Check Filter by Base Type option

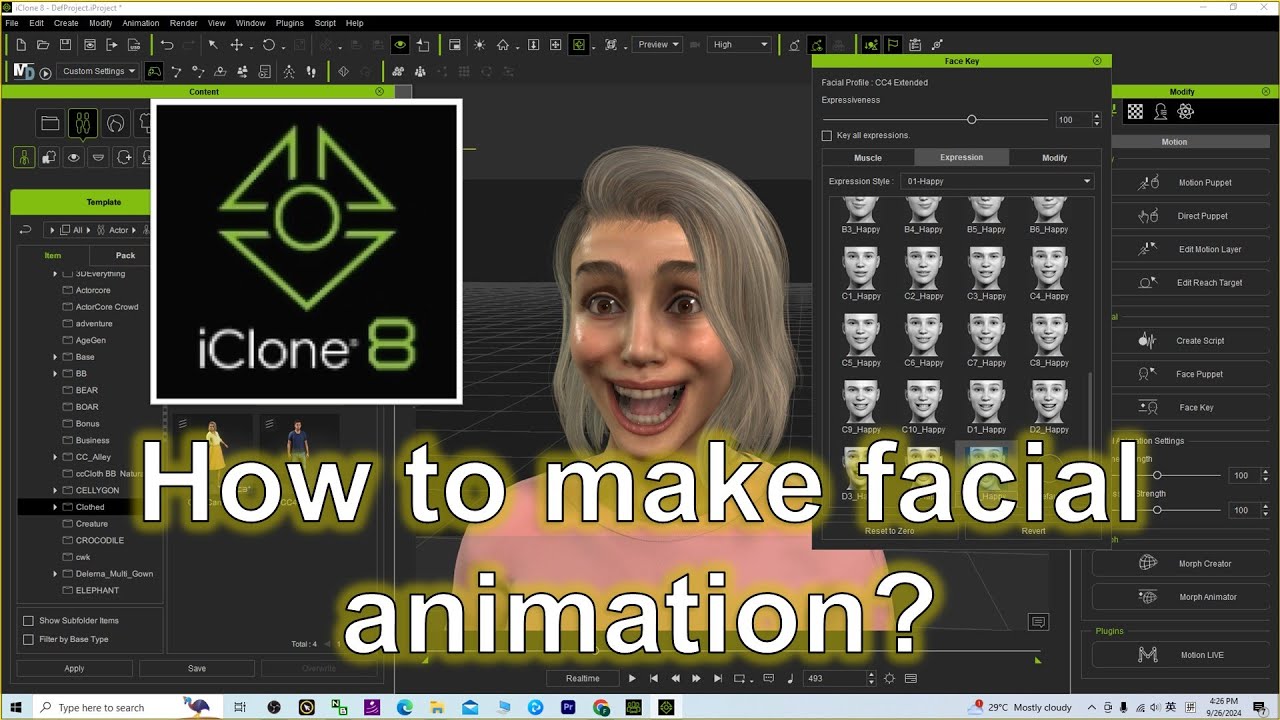click(29, 639)
